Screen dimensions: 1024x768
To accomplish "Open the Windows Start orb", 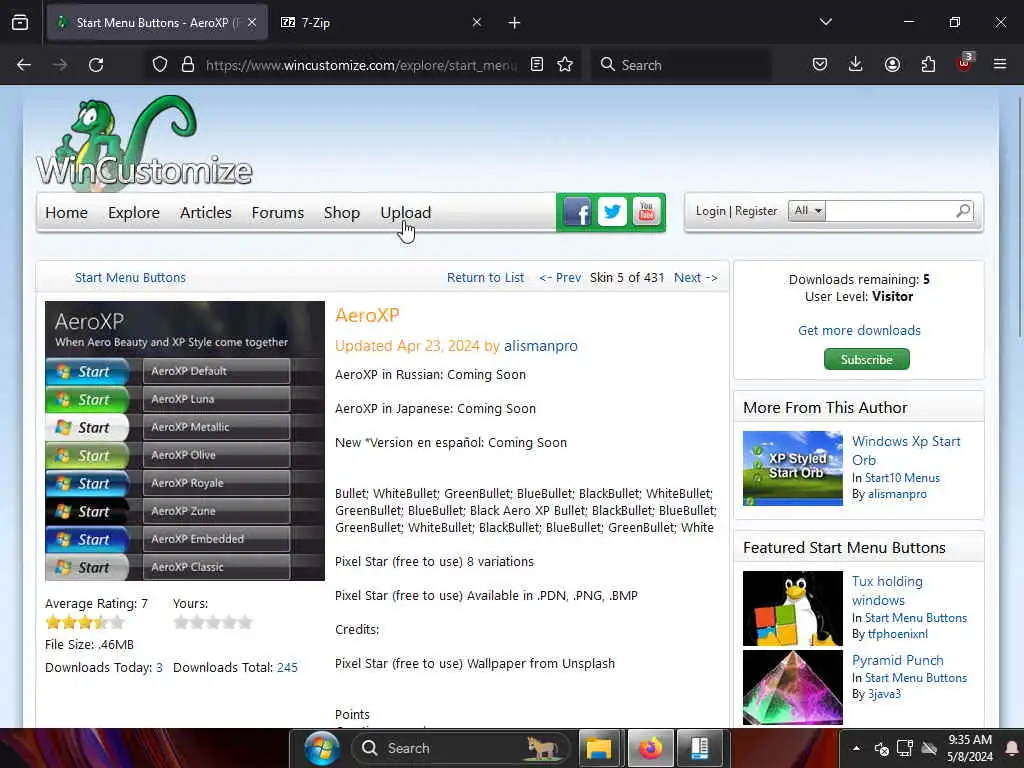I will tap(322, 748).
